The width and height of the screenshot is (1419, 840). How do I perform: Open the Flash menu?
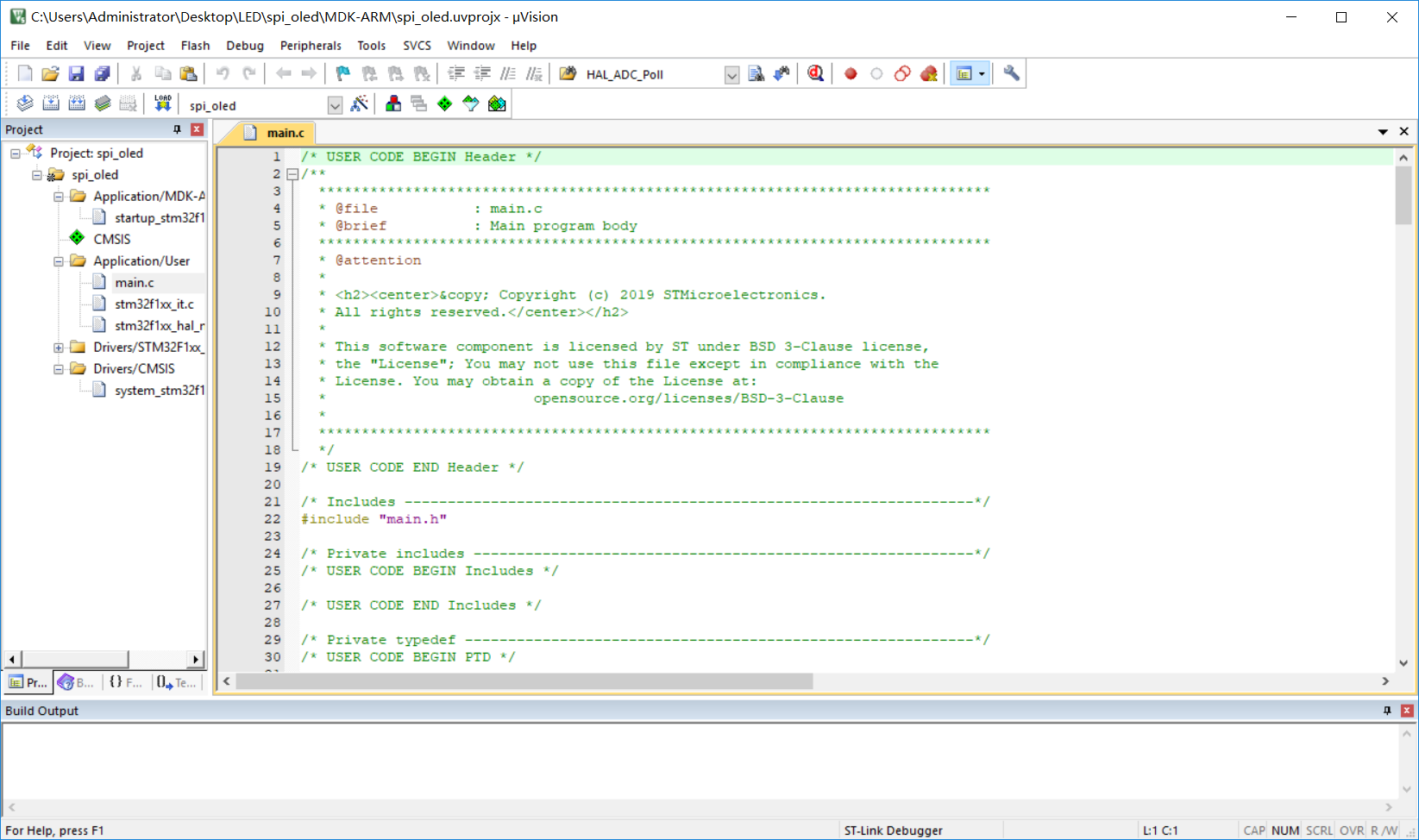pyautogui.click(x=196, y=46)
